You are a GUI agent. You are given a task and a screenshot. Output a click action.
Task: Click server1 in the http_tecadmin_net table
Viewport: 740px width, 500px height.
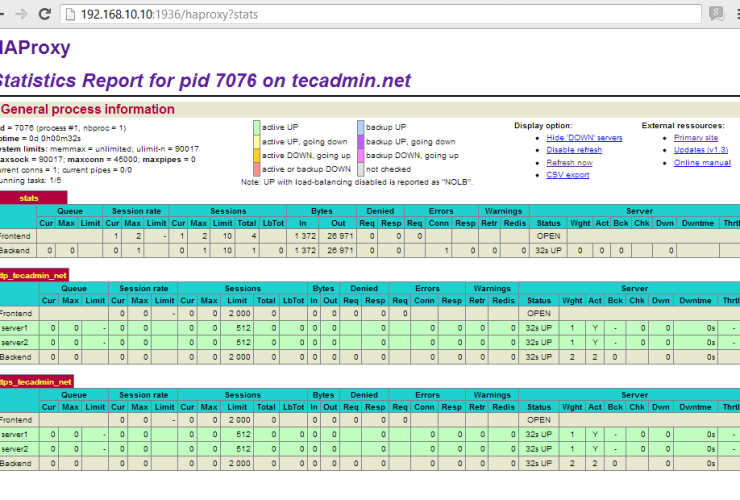[x=14, y=327]
